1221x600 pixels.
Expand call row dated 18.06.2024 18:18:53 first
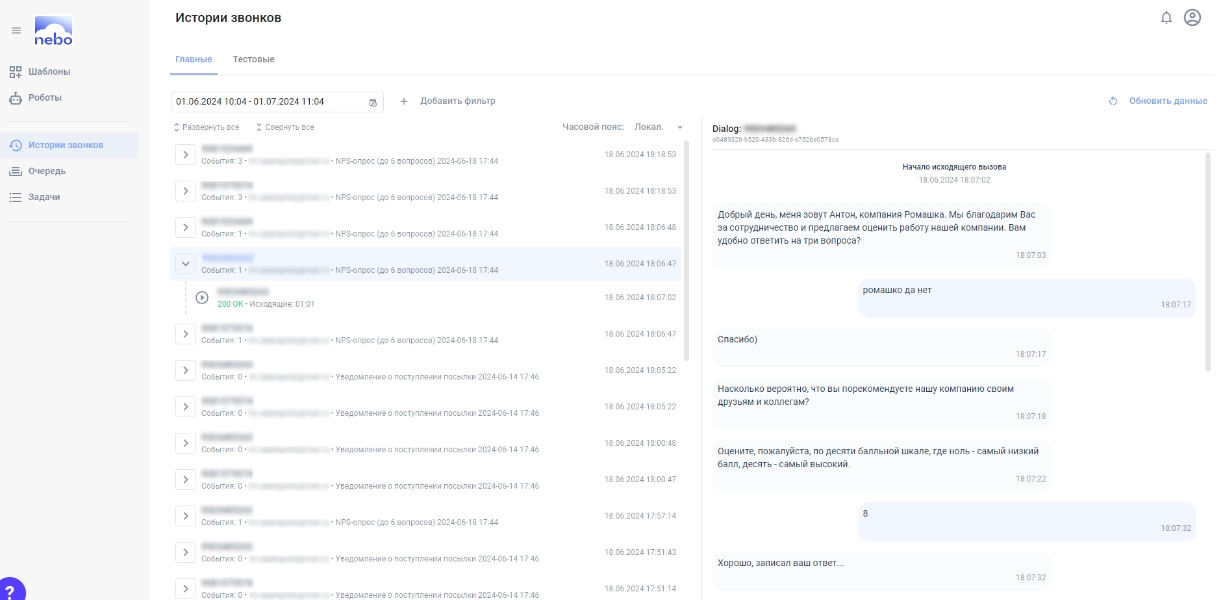click(x=185, y=154)
